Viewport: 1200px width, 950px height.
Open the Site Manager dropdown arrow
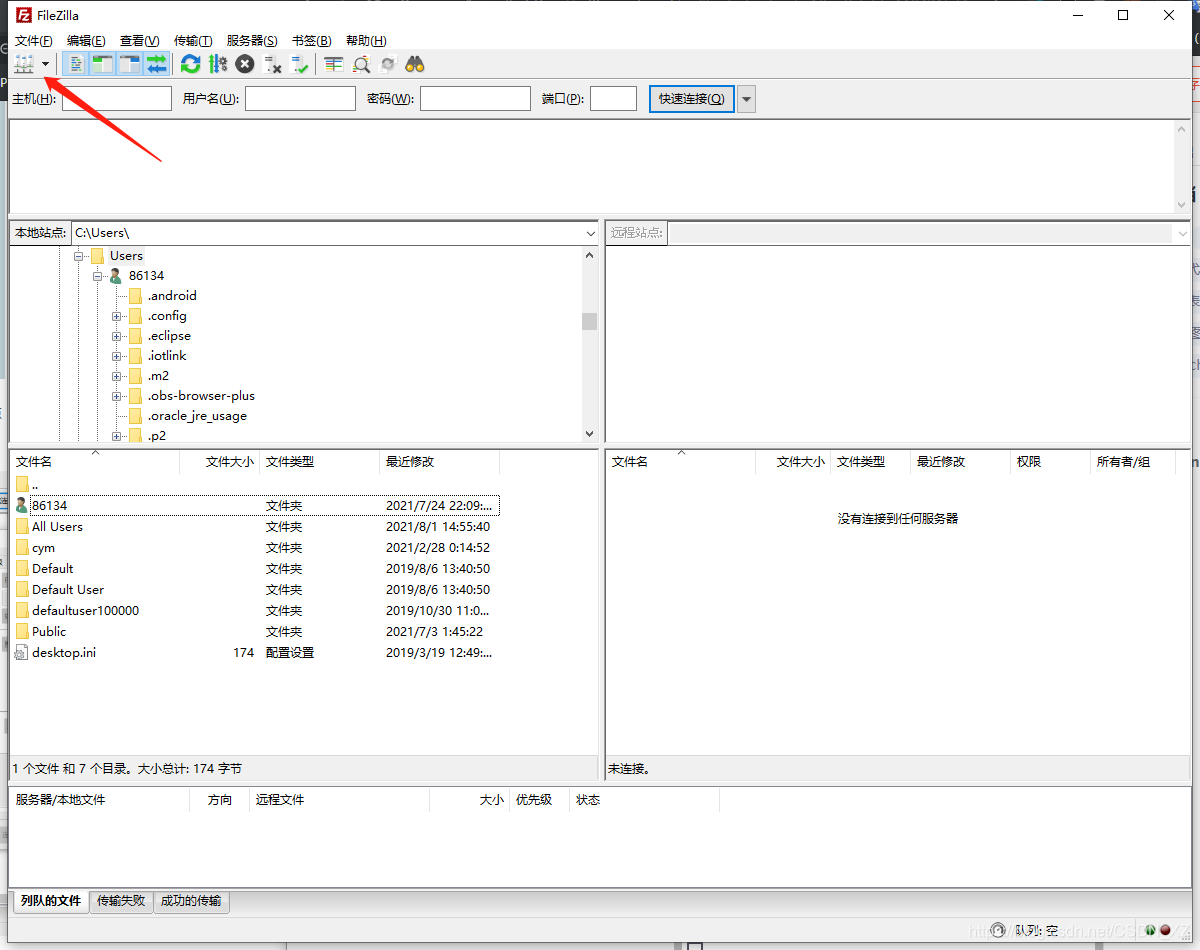point(45,64)
